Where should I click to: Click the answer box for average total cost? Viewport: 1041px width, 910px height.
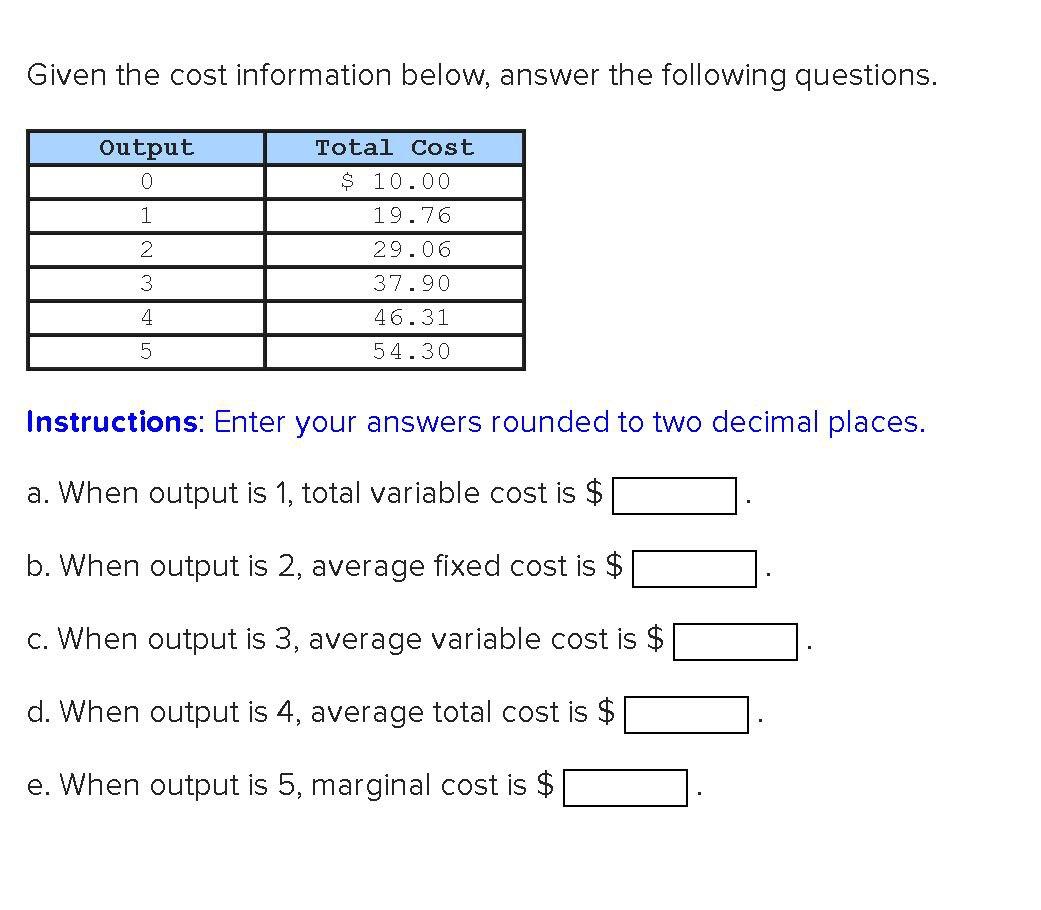(x=686, y=713)
